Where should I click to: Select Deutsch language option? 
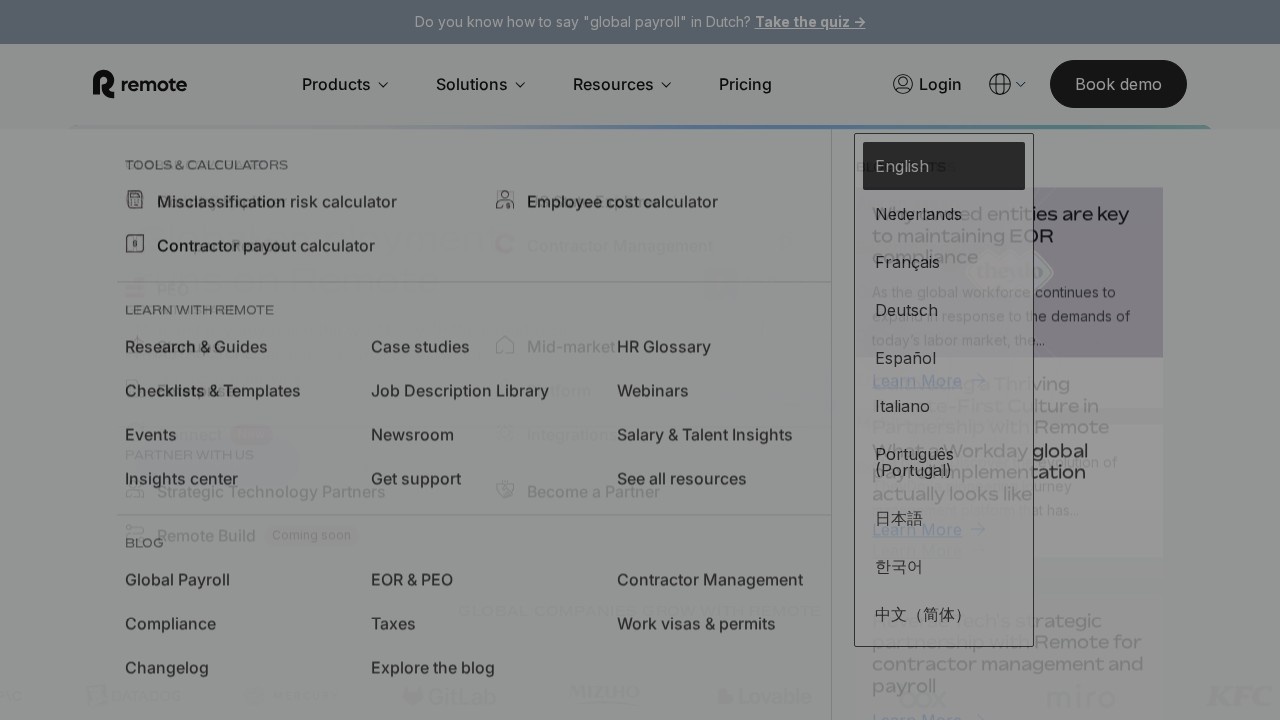[944, 310]
